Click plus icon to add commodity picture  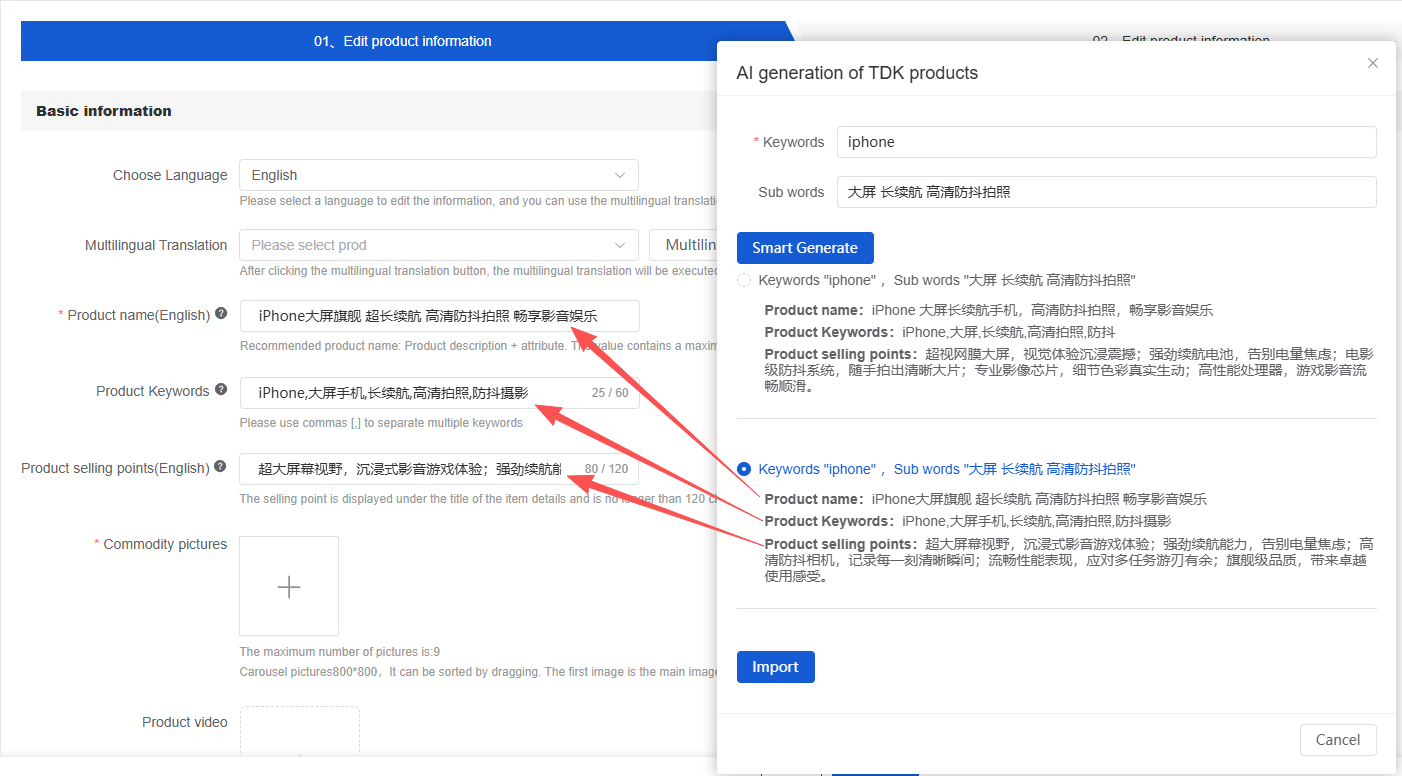pos(289,586)
